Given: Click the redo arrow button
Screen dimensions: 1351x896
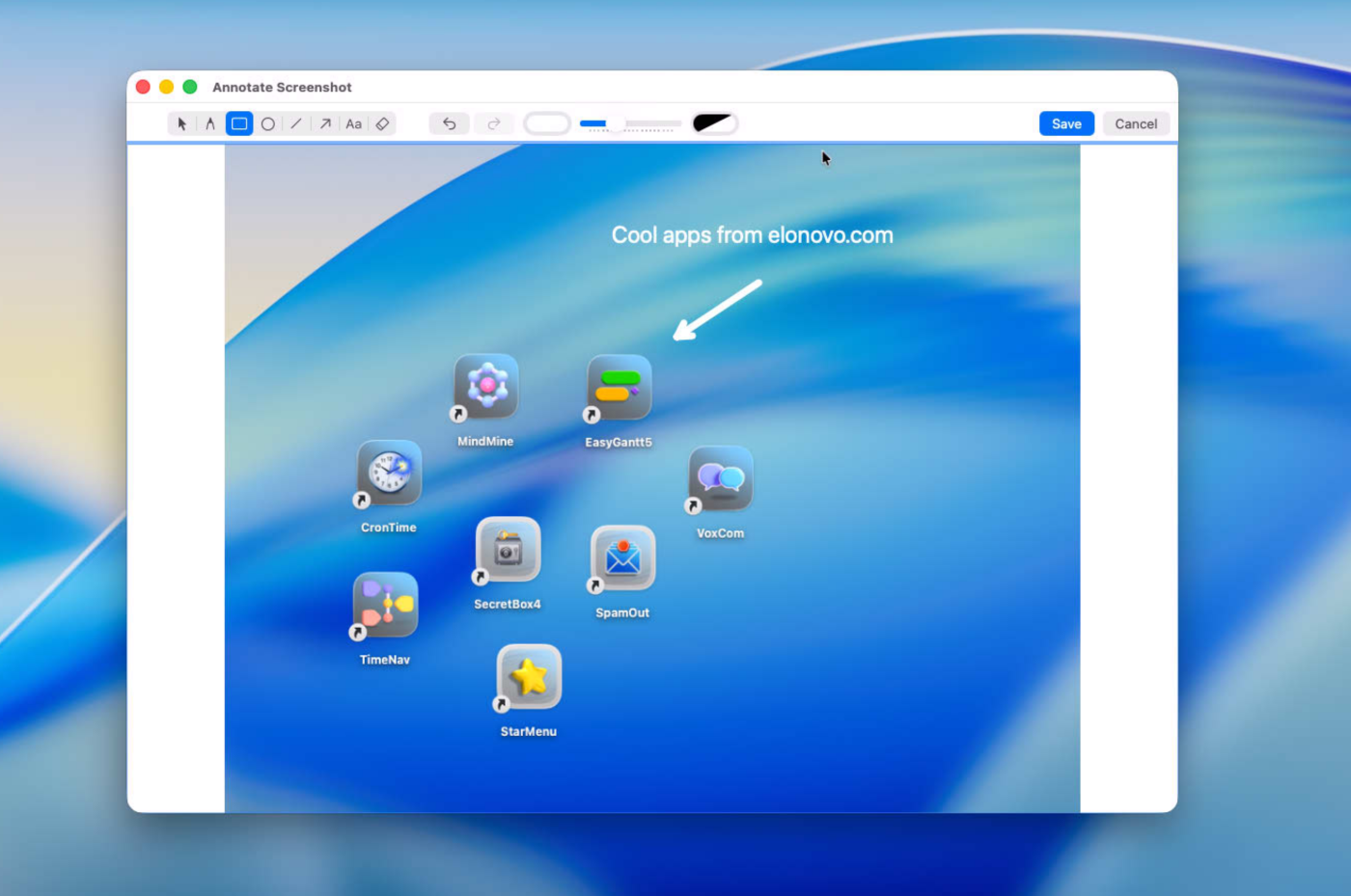Looking at the screenshot, I should (x=494, y=123).
